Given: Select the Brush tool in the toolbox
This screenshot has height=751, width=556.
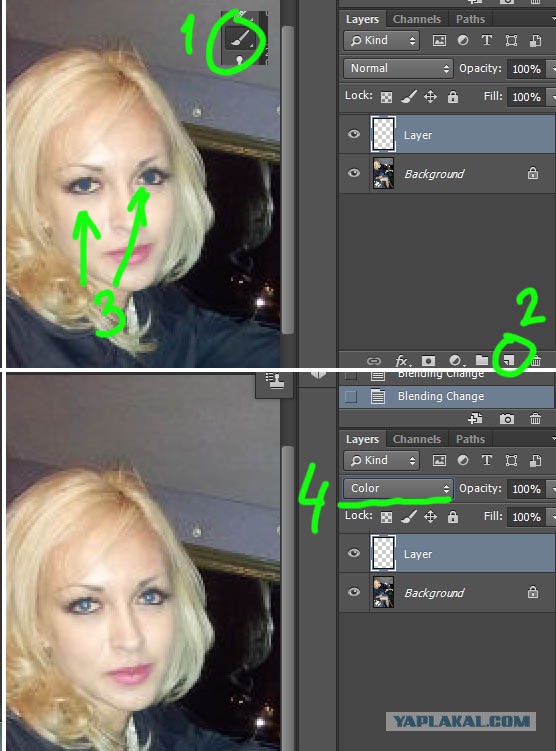Looking at the screenshot, I should pos(239,38).
